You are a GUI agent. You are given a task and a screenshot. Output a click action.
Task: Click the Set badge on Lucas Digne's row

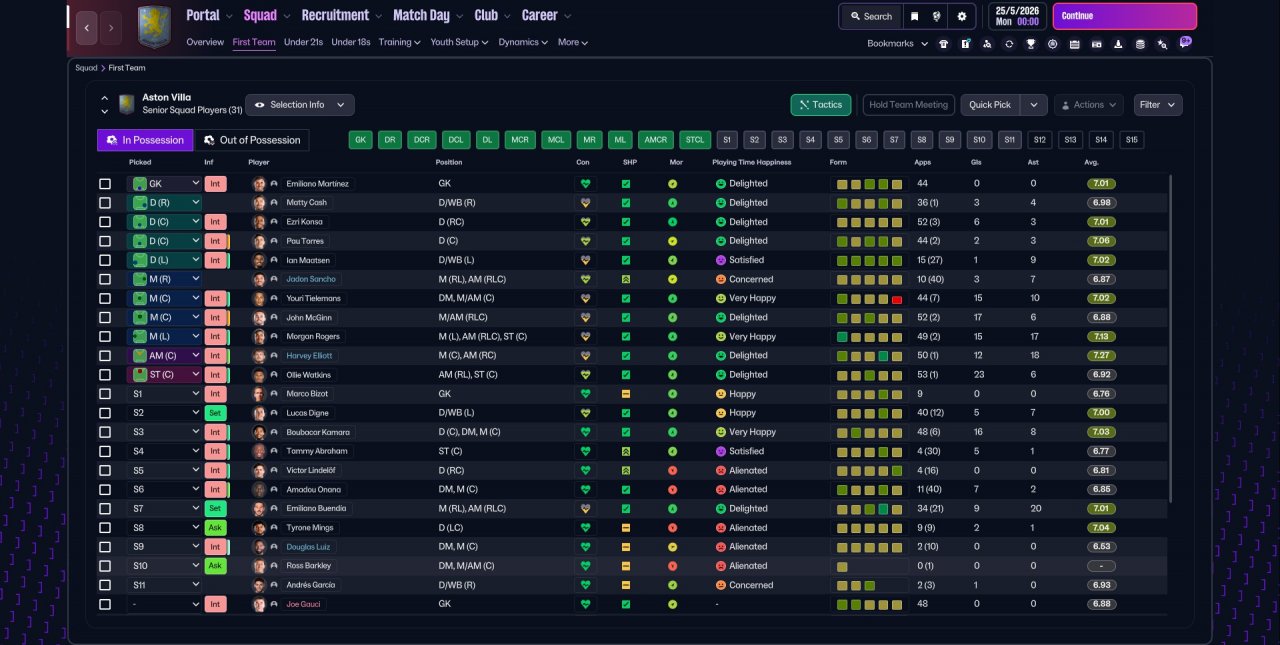pos(215,413)
